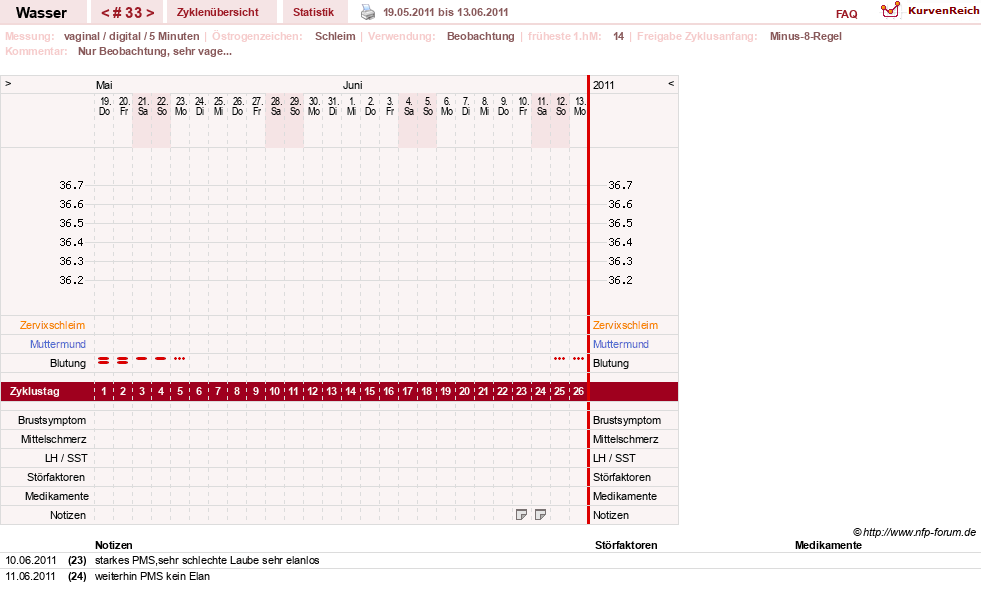Collapse right legend with top-right arrow
The height and width of the screenshot is (604, 981).
[x=671, y=83]
